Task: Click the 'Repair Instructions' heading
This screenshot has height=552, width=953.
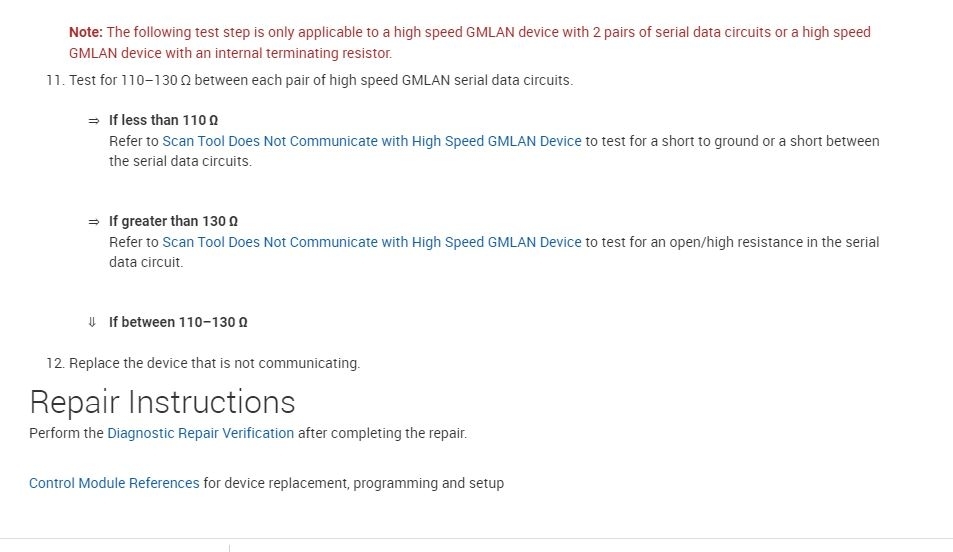Action: [162, 402]
